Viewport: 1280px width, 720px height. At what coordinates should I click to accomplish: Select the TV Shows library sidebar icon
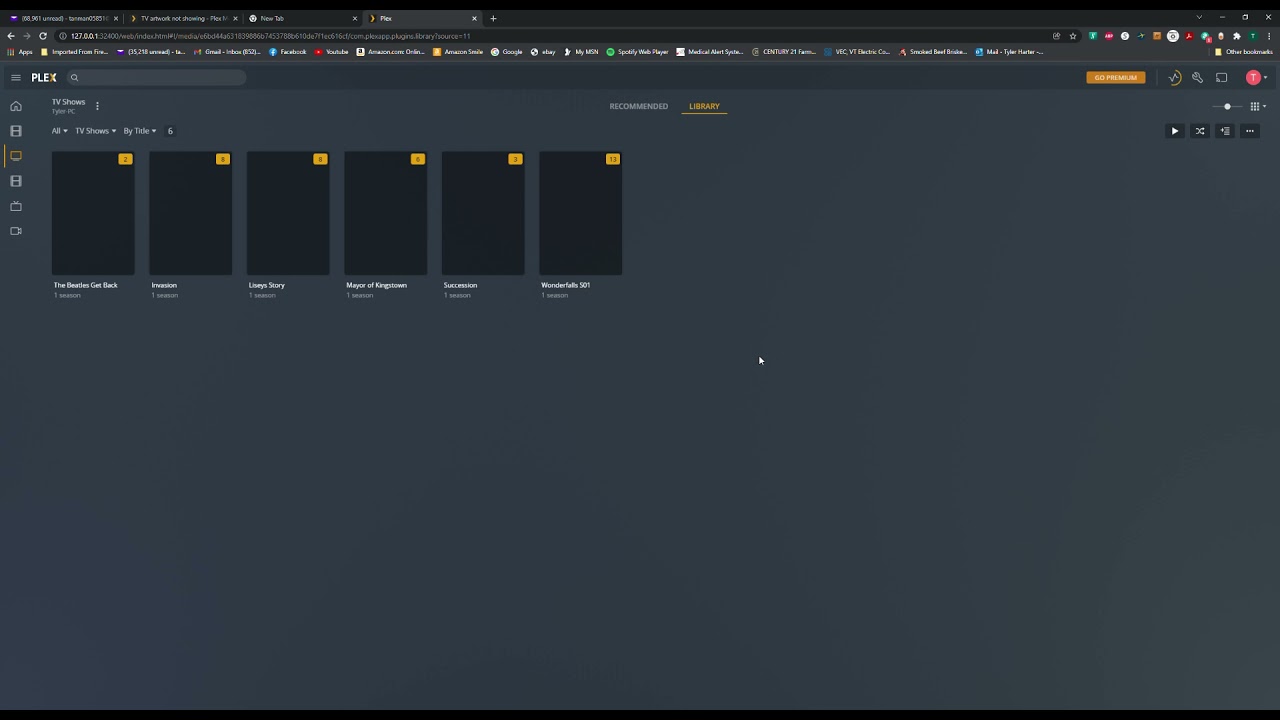pos(16,156)
